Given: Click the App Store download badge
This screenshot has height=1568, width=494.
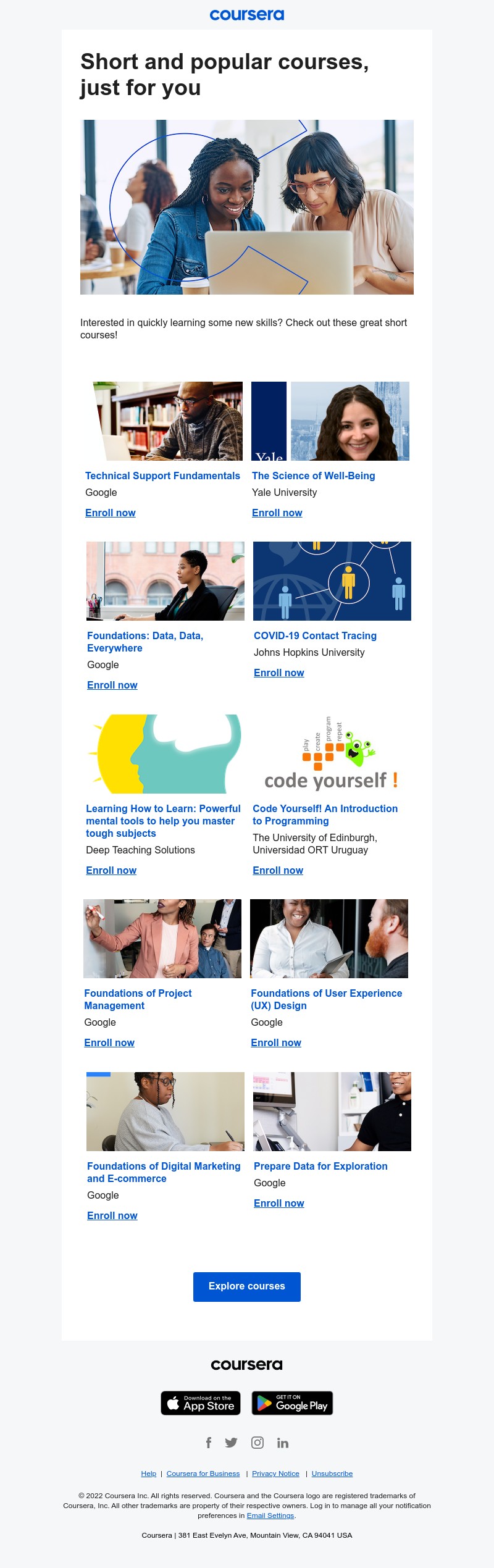Looking at the screenshot, I should click(201, 1403).
